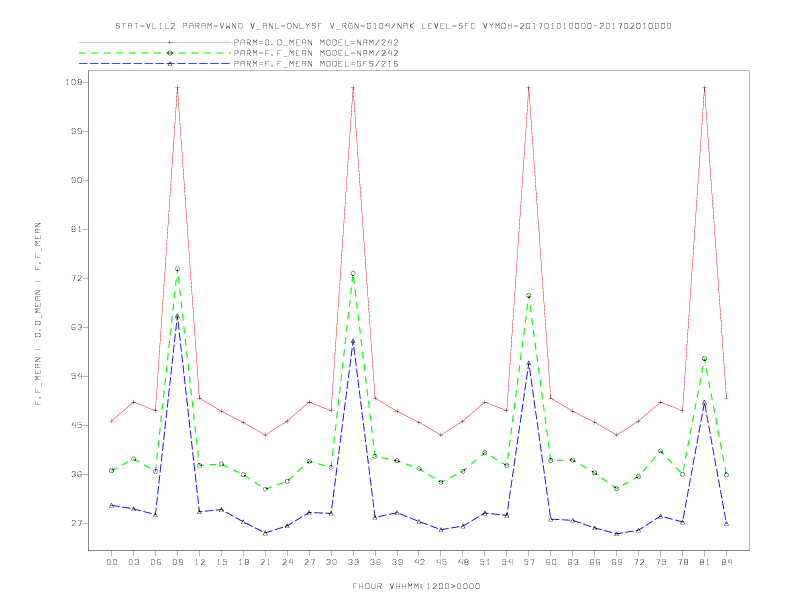The width and height of the screenshot is (792, 612).
Task: Click y-axis tick label 63
Action: point(77,327)
